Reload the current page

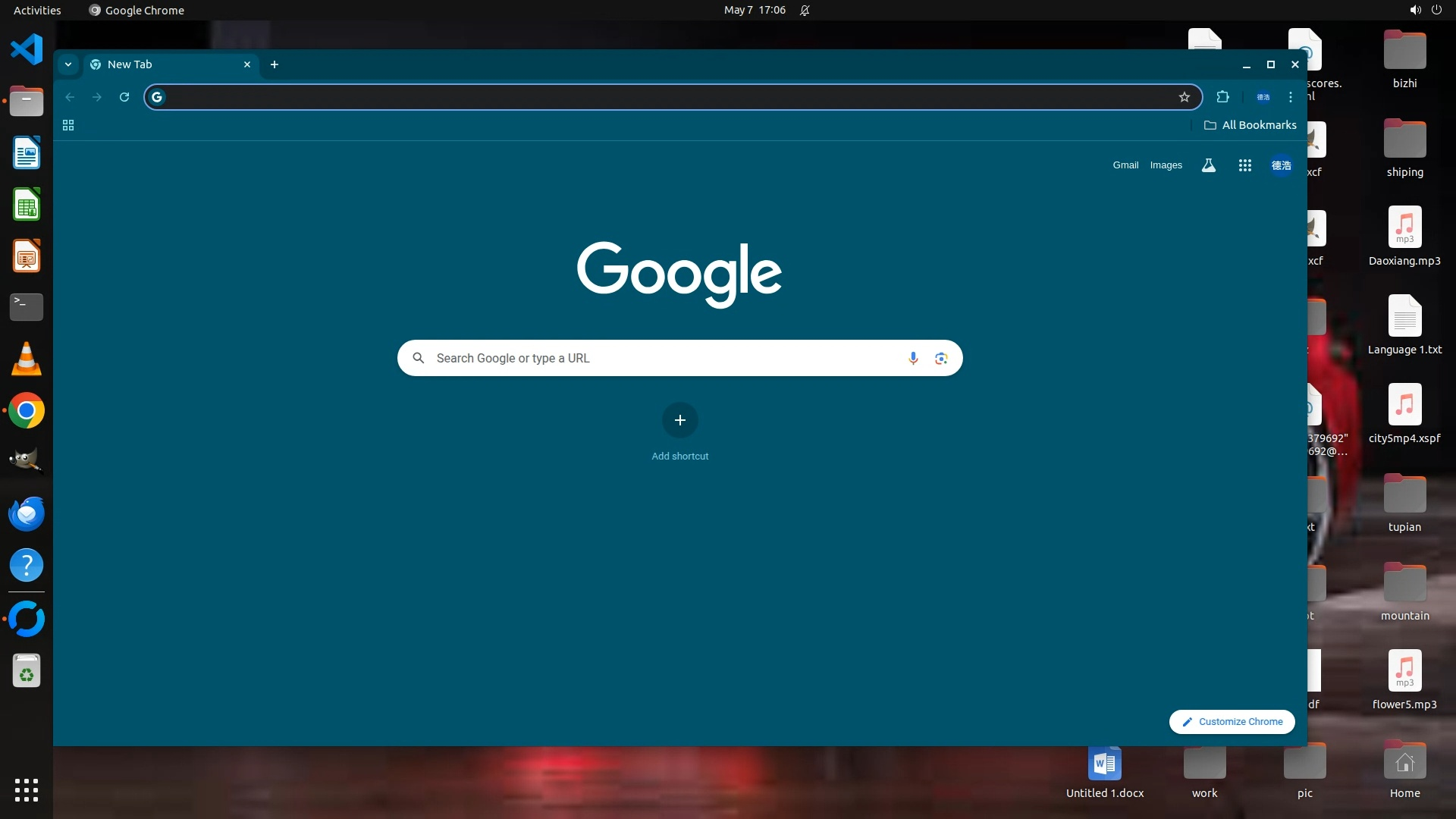click(x=124, y=97)
